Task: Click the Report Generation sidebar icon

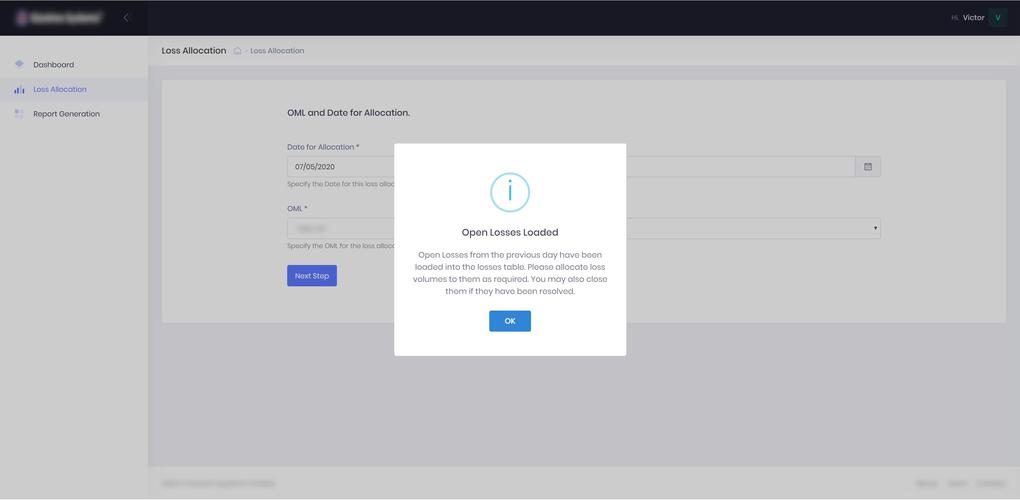Action: (x=19, y=114)
